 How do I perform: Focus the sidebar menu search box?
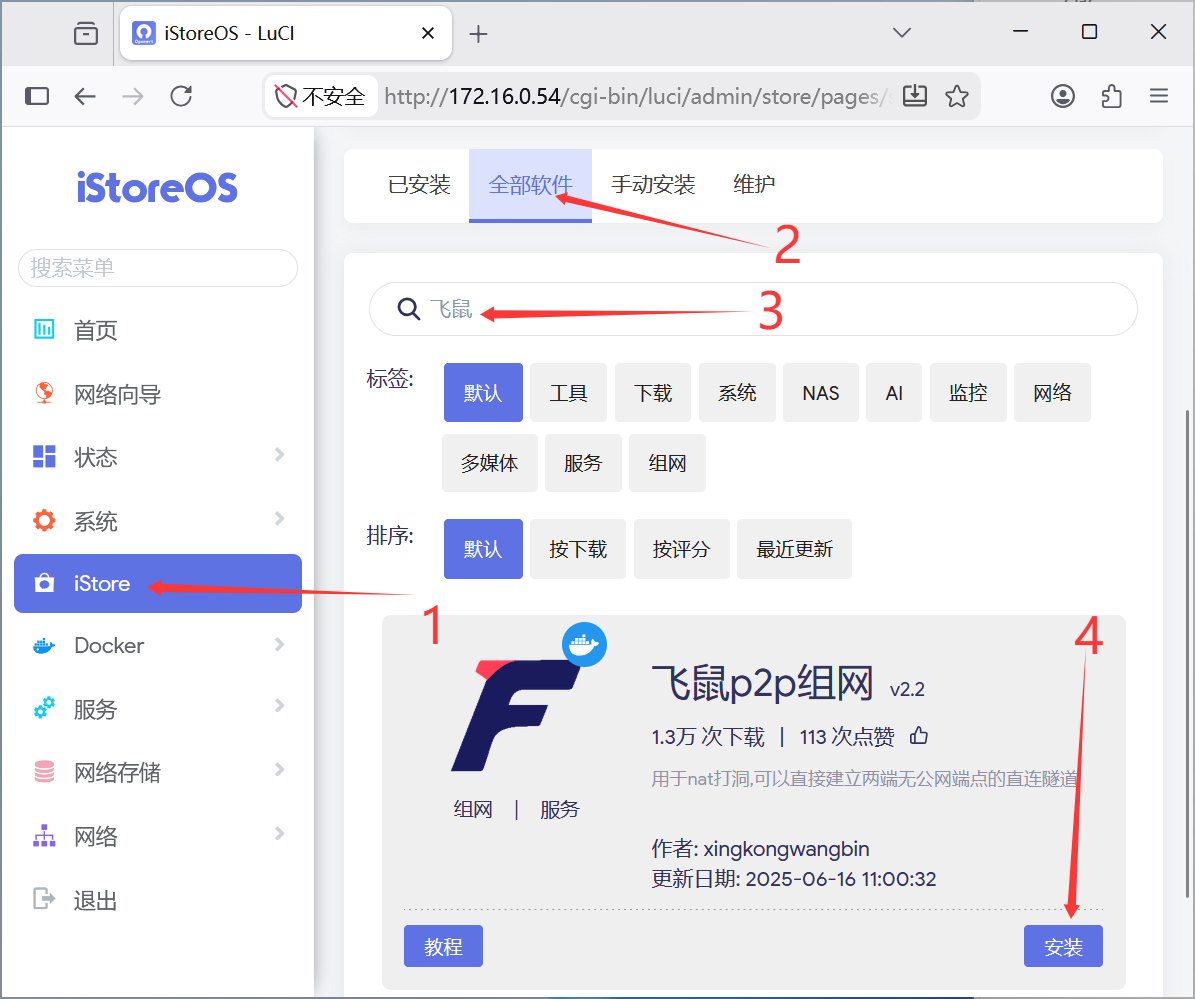click(x=158, y=267)
